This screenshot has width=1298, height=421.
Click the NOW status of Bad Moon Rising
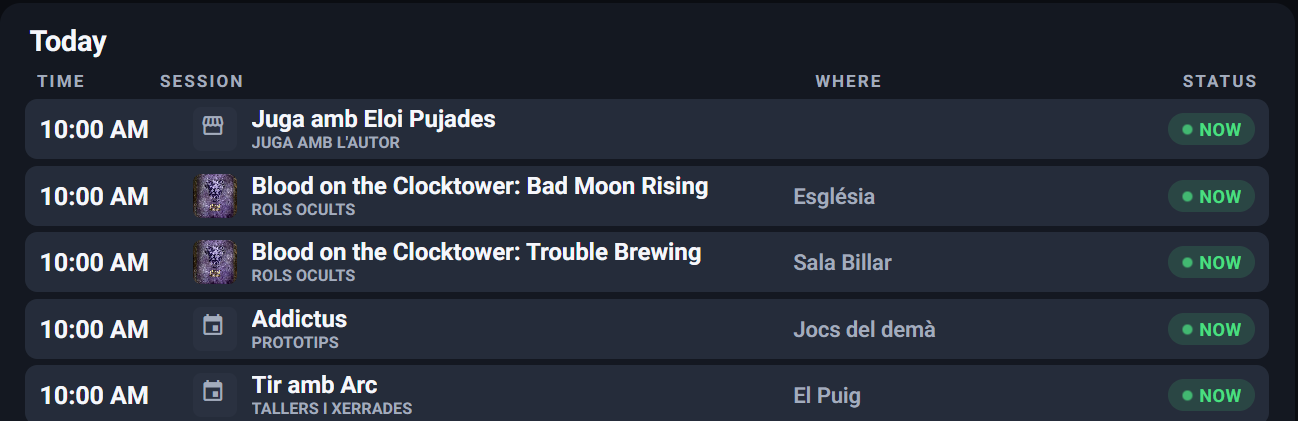[1211, 196]
